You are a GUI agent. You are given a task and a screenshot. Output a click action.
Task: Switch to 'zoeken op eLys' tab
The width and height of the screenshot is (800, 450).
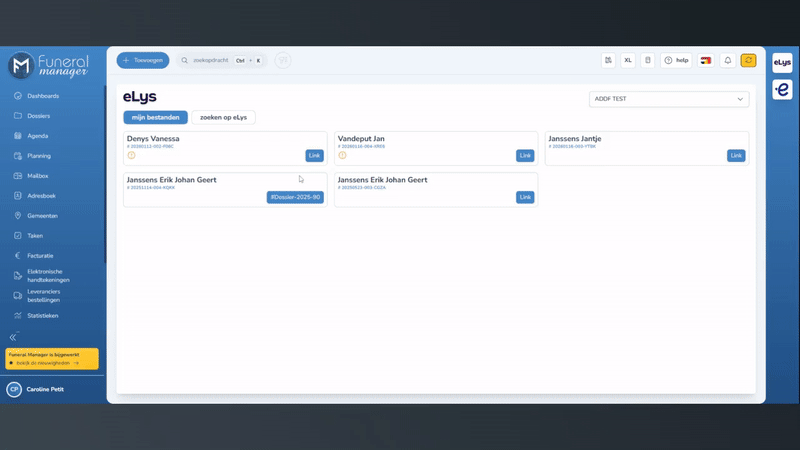(x=223, y=117)
